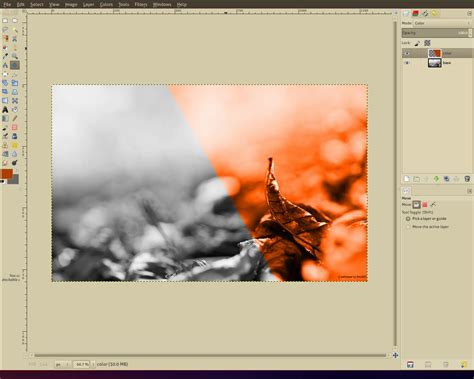This screenshot has width=474, height=379.
Task: Set Move mode to layer
Action: pyautogui.click(x=416, y=204)
